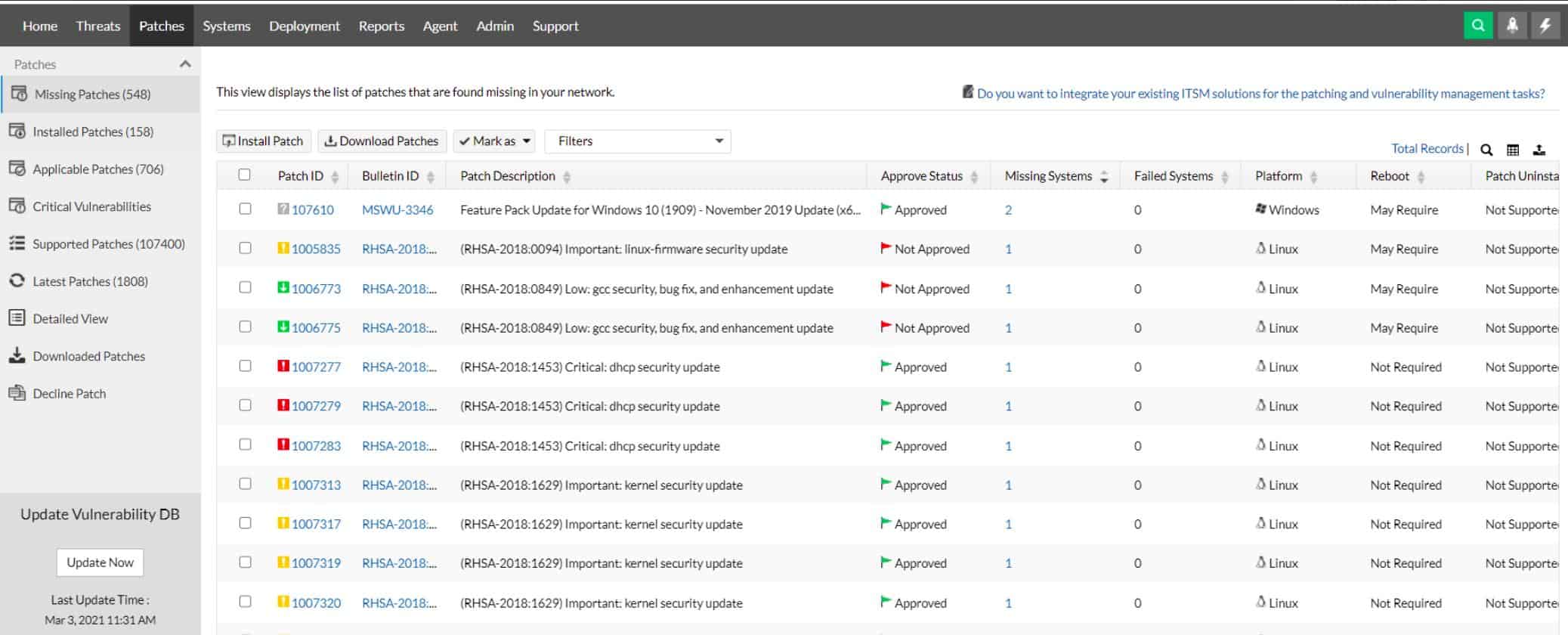Open the Filters combo box

tap(638, 141)
